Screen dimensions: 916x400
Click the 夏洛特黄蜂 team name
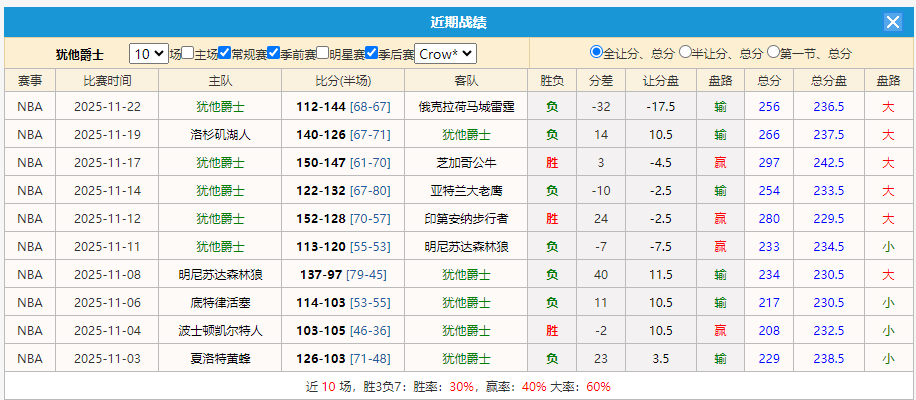click(x=220, y=358)
